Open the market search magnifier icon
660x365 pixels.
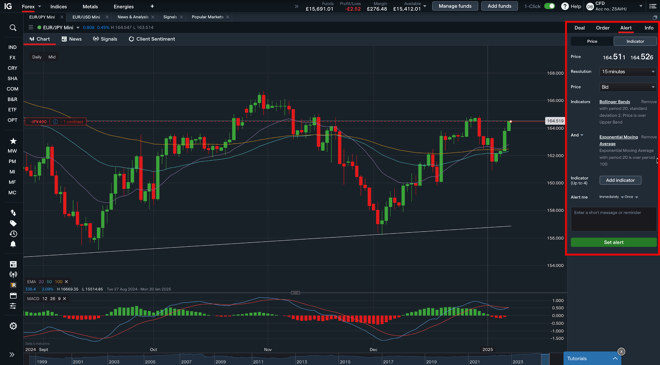(x=13, y=28)
